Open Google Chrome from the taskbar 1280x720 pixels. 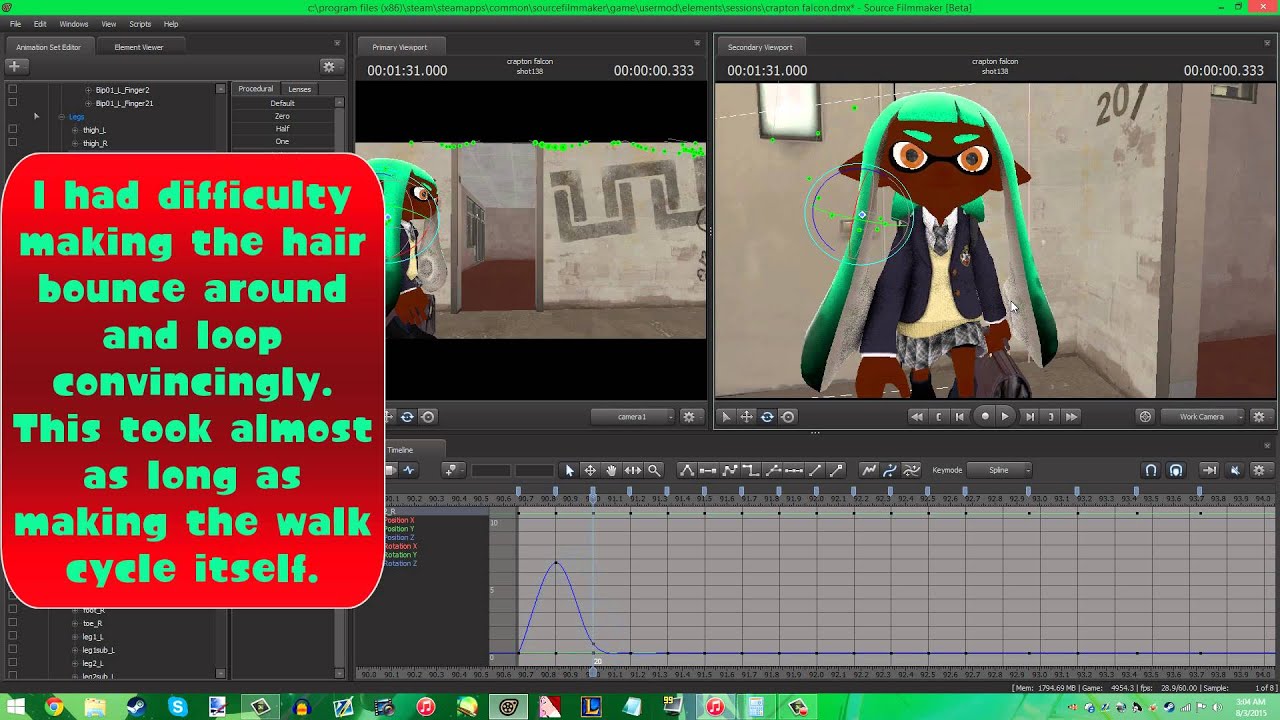54,707
